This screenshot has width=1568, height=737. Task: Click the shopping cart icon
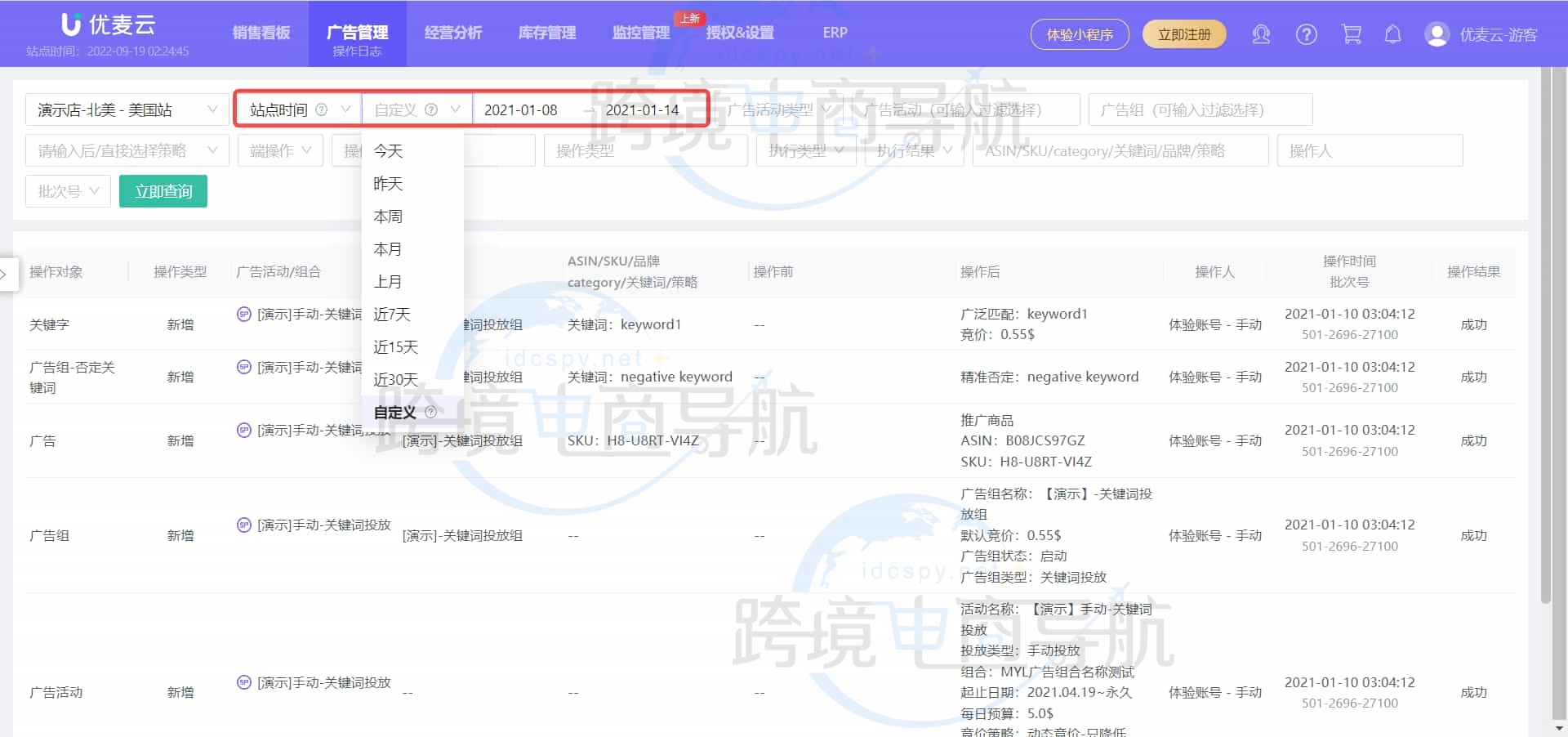click(x=1352, y=34)
